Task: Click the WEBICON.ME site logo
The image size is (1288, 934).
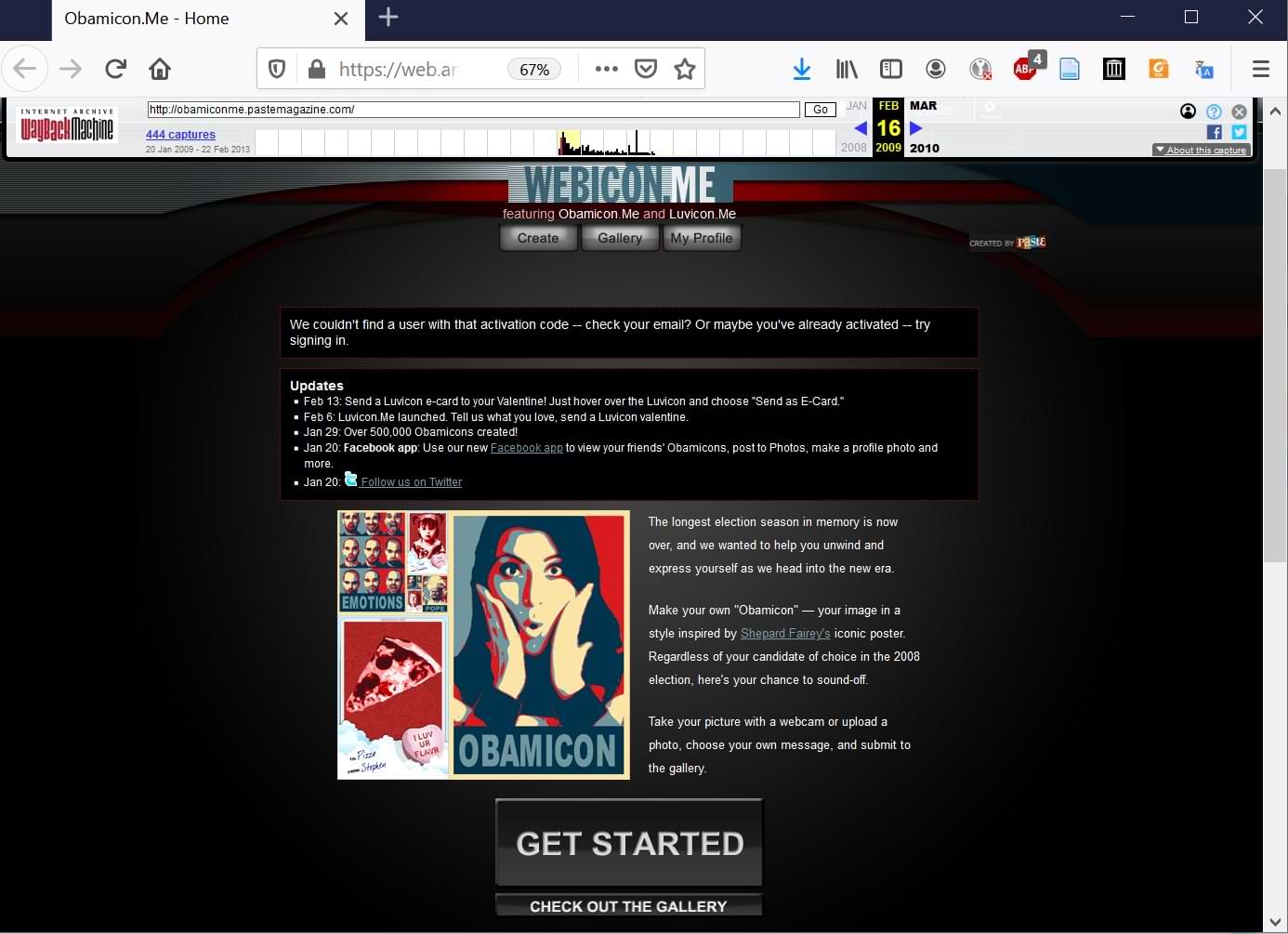Action: 621,184
